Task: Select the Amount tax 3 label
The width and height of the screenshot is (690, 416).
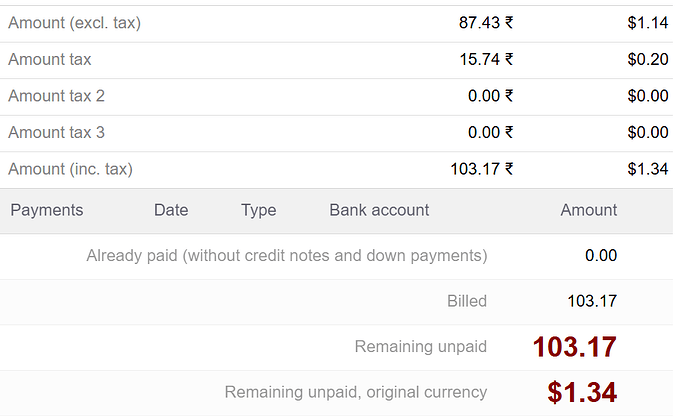Action: (56, 132)
